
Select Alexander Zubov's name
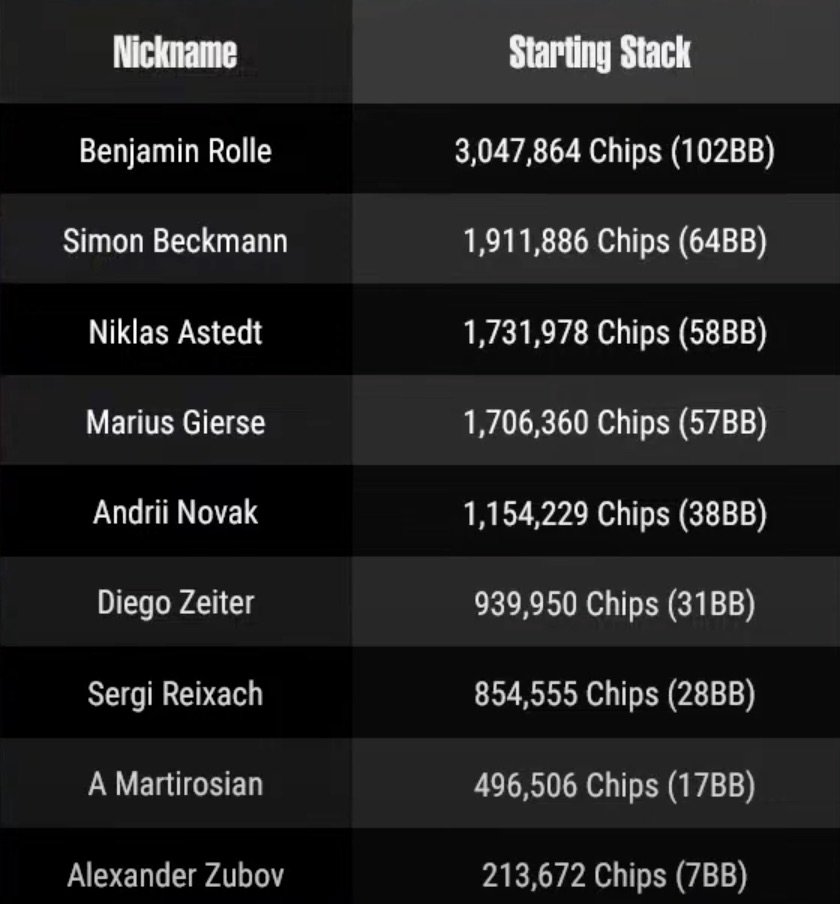pyautogui.click(x=175, y=876)
